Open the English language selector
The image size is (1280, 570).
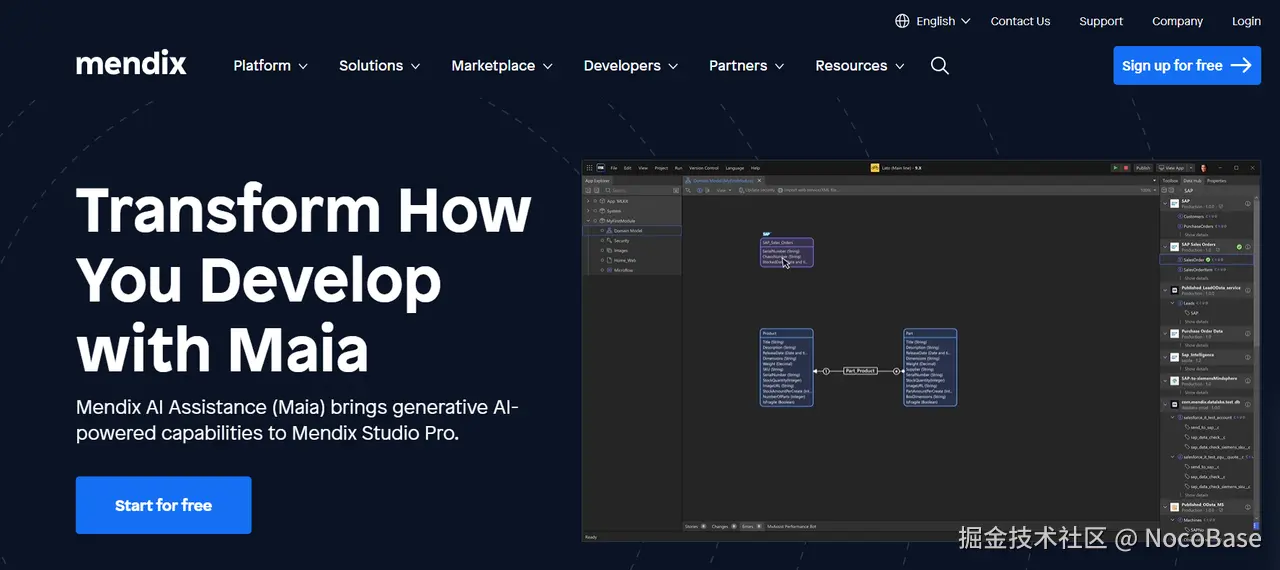[x=932, y=21]
